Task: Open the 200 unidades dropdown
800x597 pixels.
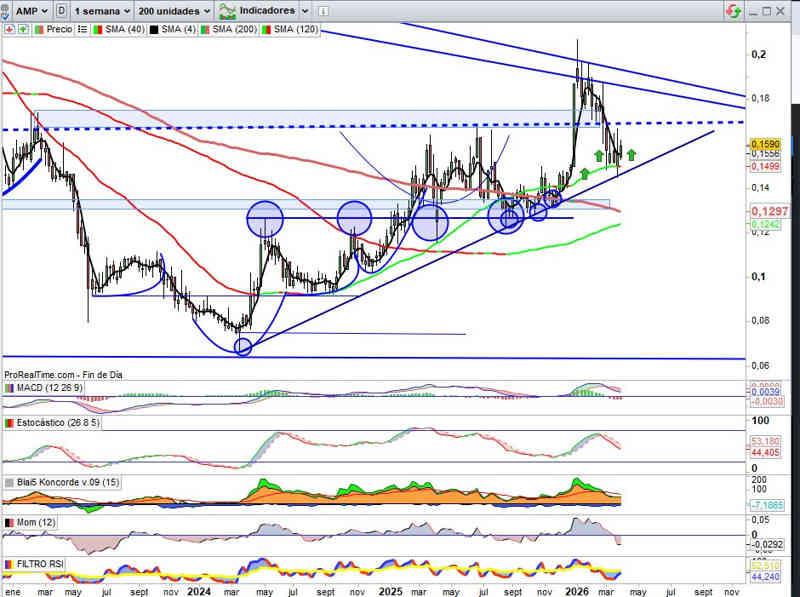Action: coord(174,10)
